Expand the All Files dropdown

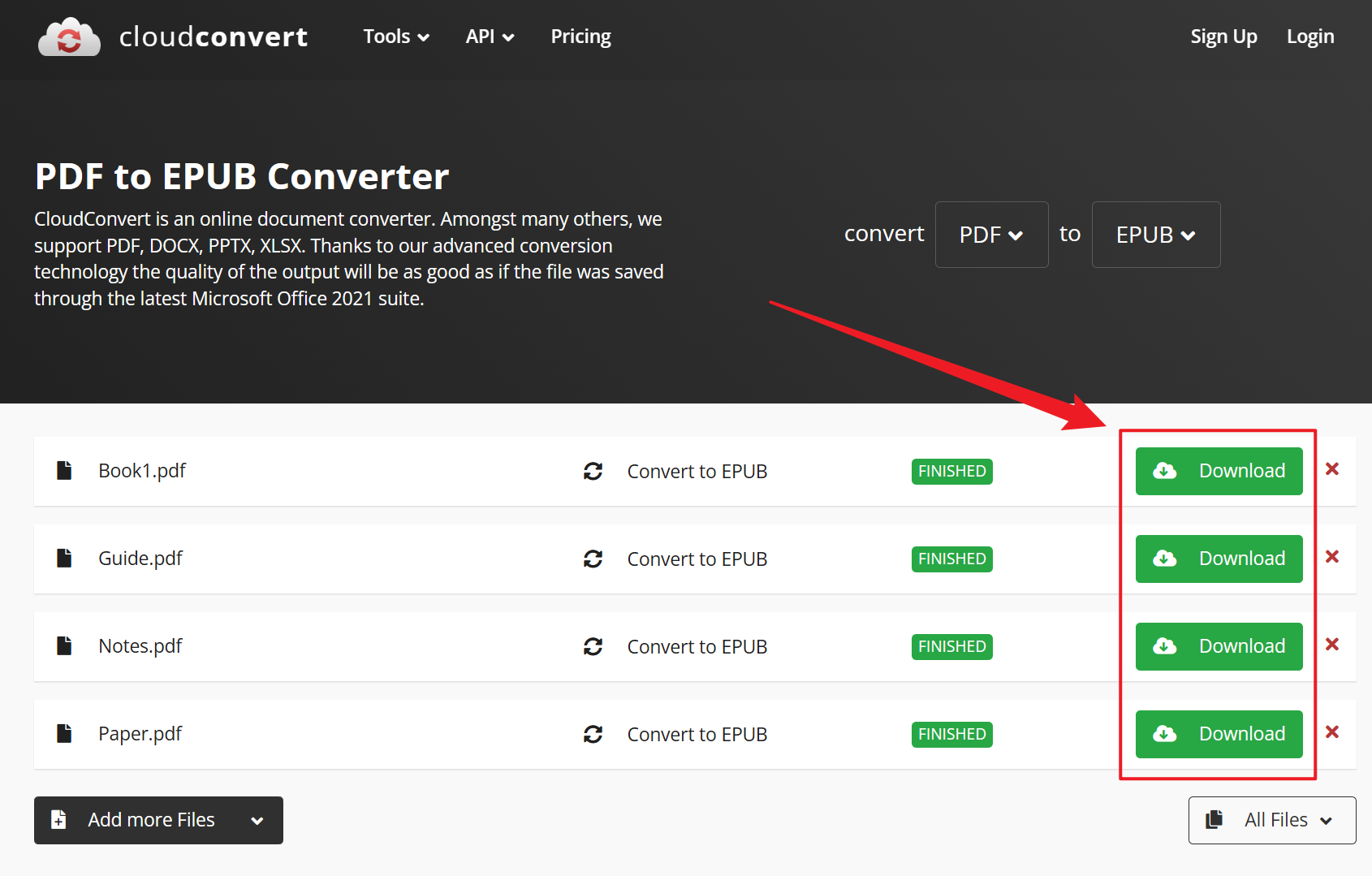click(1272, 820)
